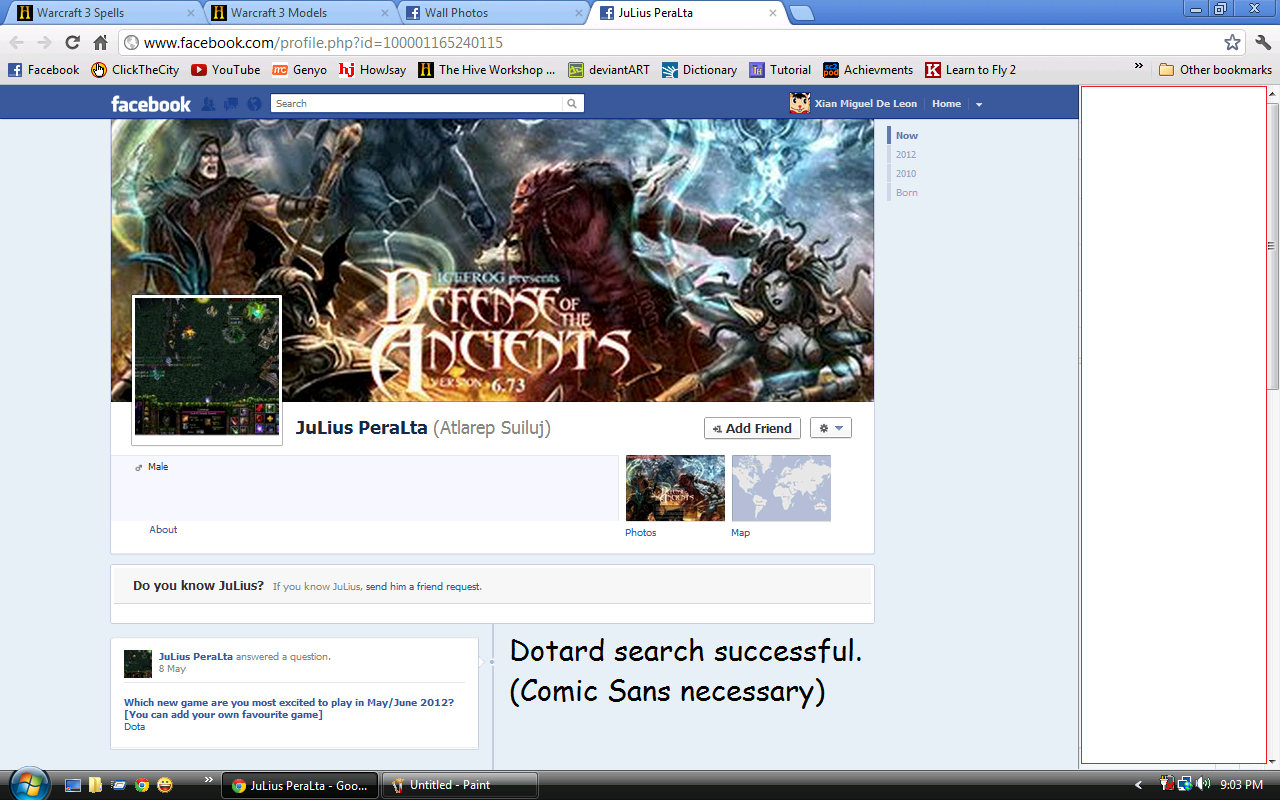The height and width of the screenshot is (800, 1280).
Task: Bookmark this page with the star icon
Action: pyautogui.click(x=1232, y=43)
